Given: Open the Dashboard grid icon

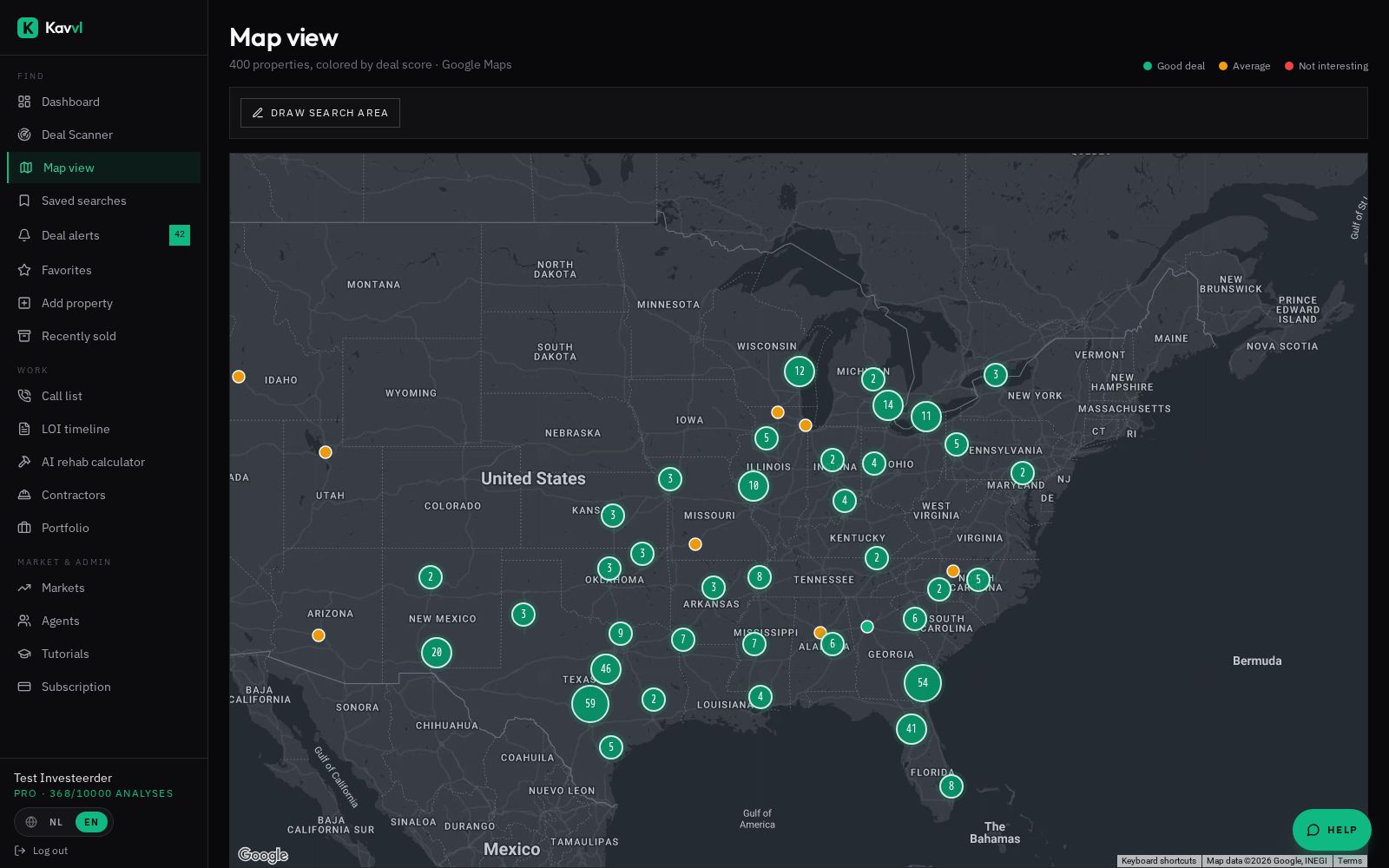Looking at the screenshot, I should [24, 102].
